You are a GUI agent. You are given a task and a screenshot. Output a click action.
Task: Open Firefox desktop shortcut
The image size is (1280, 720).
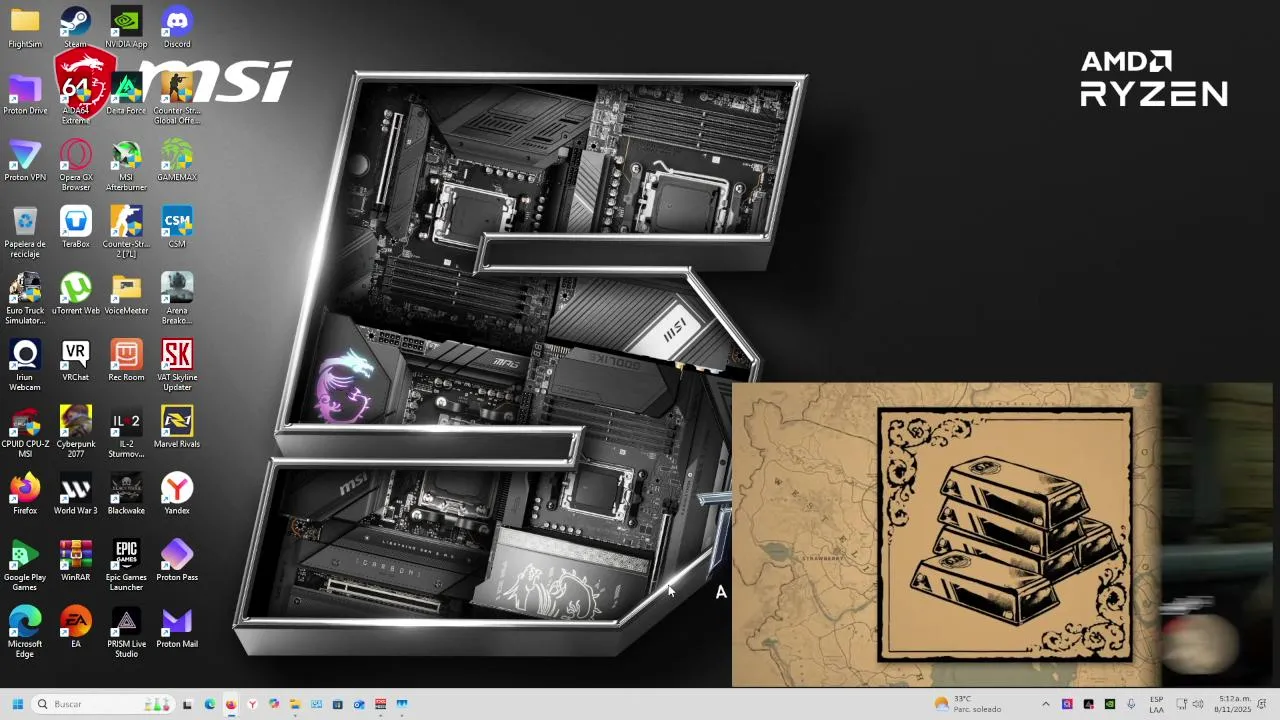(x=25, y=494)
